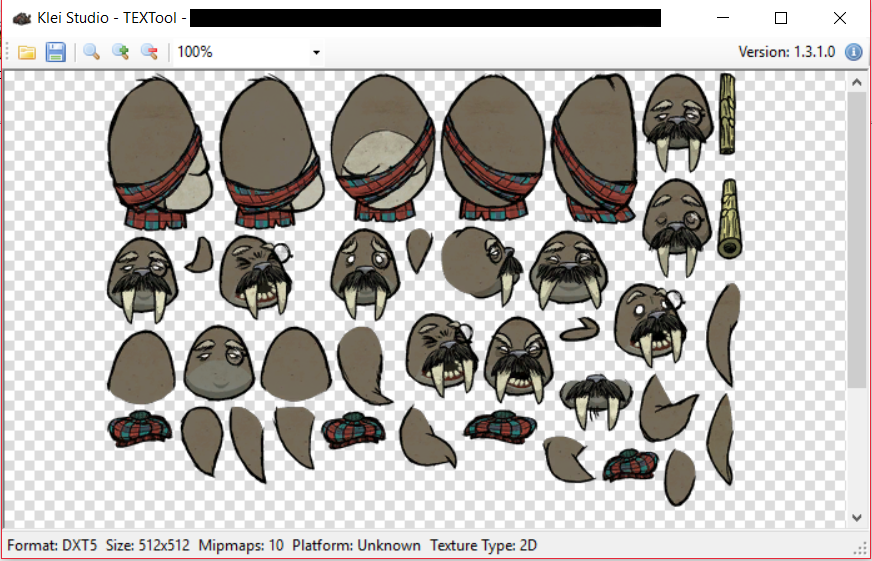
Task: Zoom in using the green plus magnifier
Action: point(121,52)
